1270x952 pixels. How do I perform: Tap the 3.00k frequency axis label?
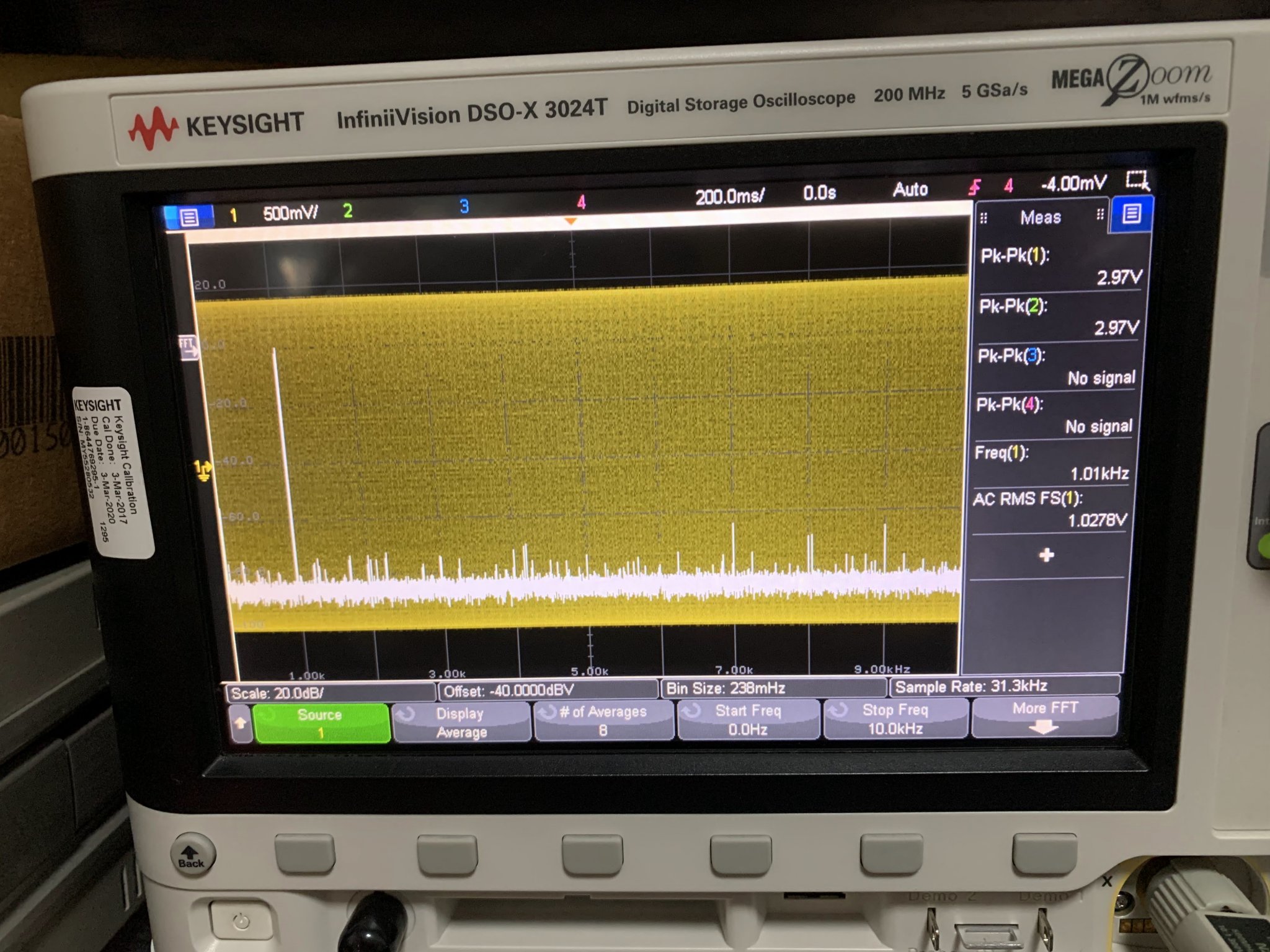tap(446, 673)
